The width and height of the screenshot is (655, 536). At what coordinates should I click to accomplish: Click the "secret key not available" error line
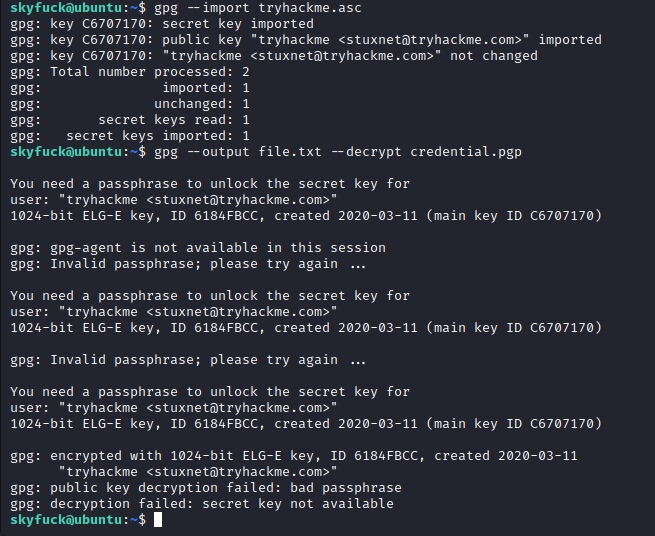[x=201, y=504]
